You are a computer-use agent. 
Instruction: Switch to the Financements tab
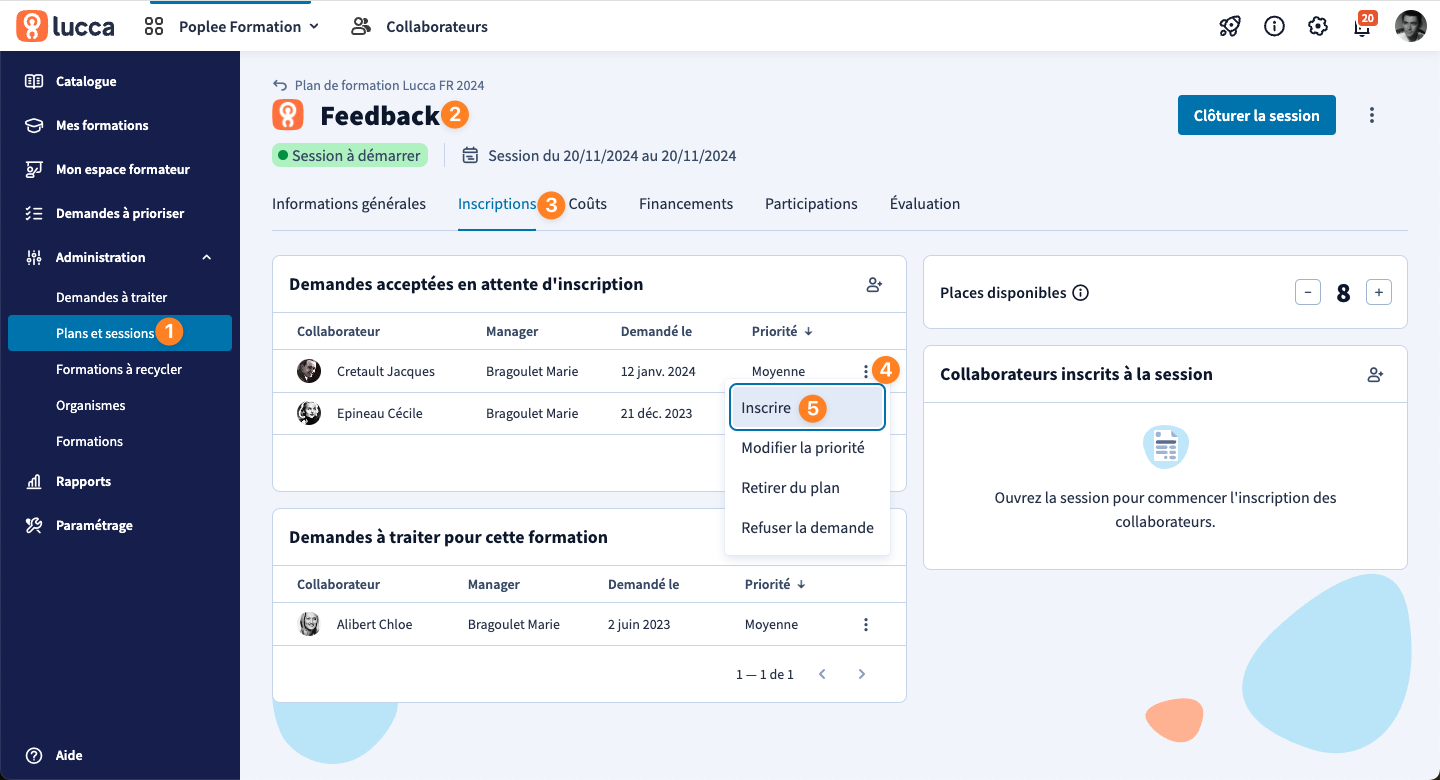pos(686,203)
